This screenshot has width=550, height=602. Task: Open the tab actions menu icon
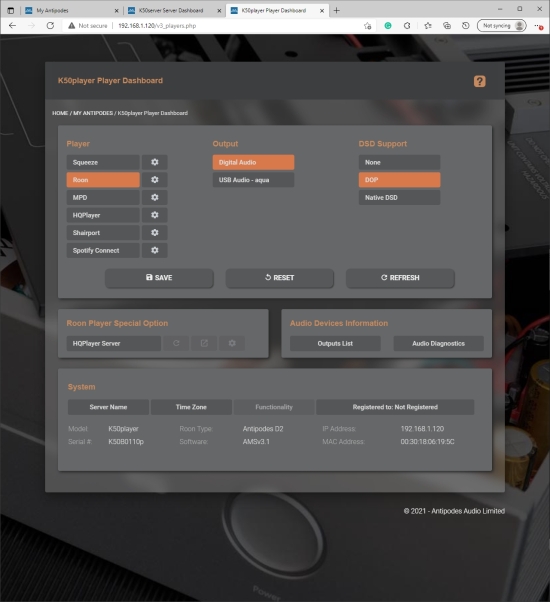(x=11, y=10)
